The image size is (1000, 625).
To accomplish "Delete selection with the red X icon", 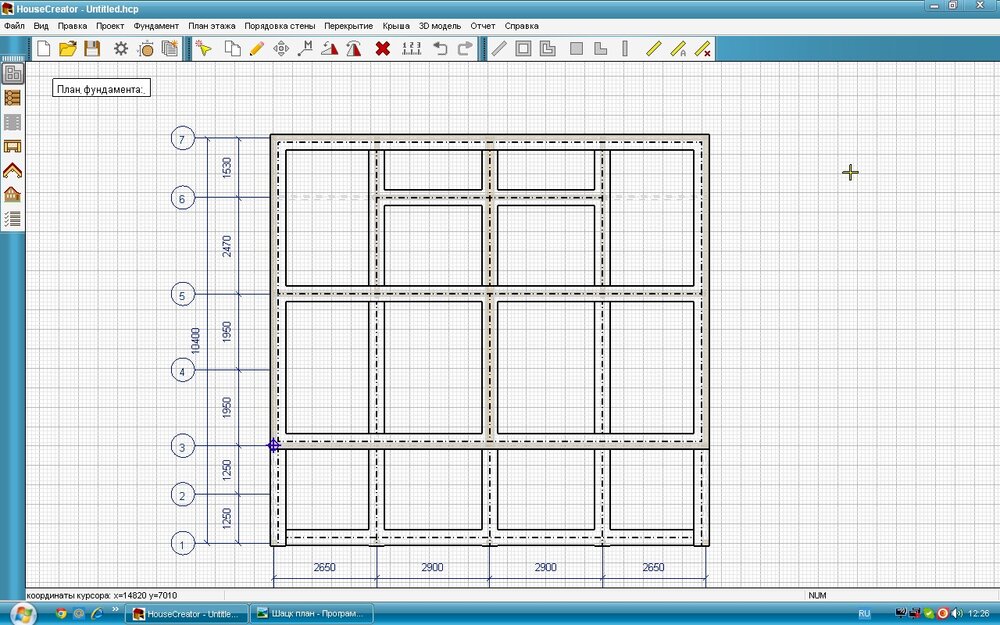I will 383,48.
